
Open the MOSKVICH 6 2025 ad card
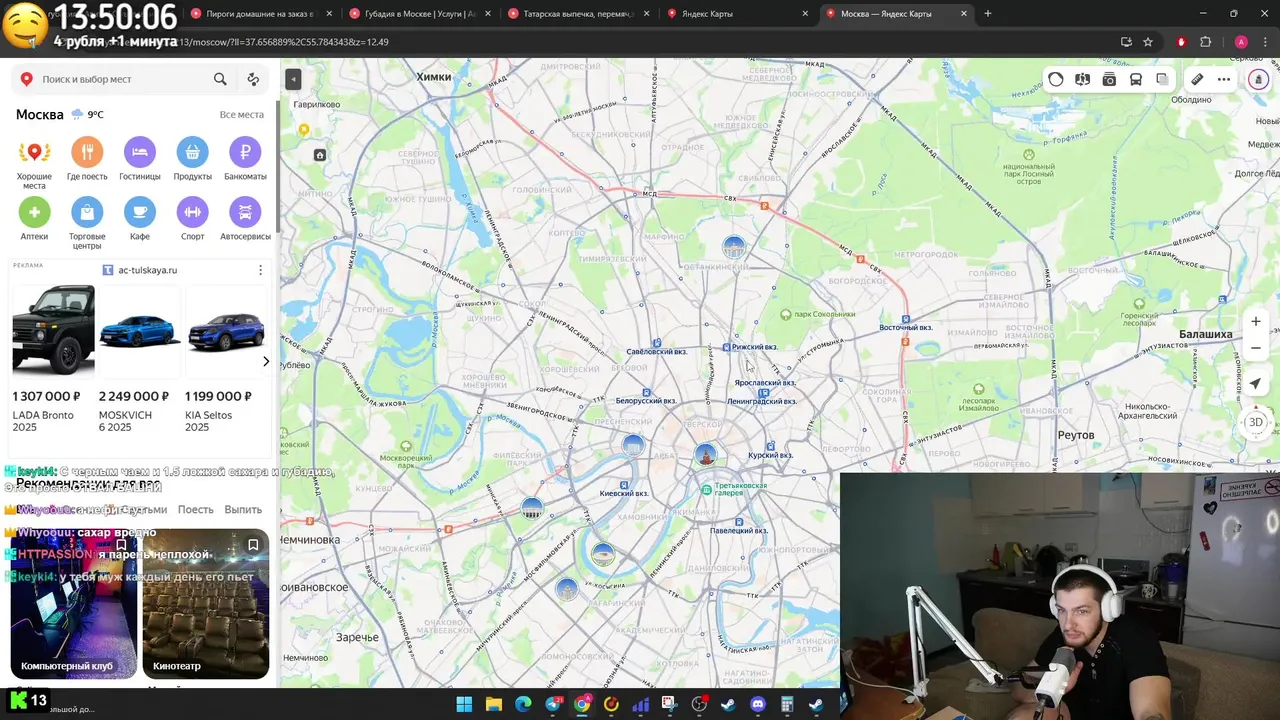coord(138,359)
